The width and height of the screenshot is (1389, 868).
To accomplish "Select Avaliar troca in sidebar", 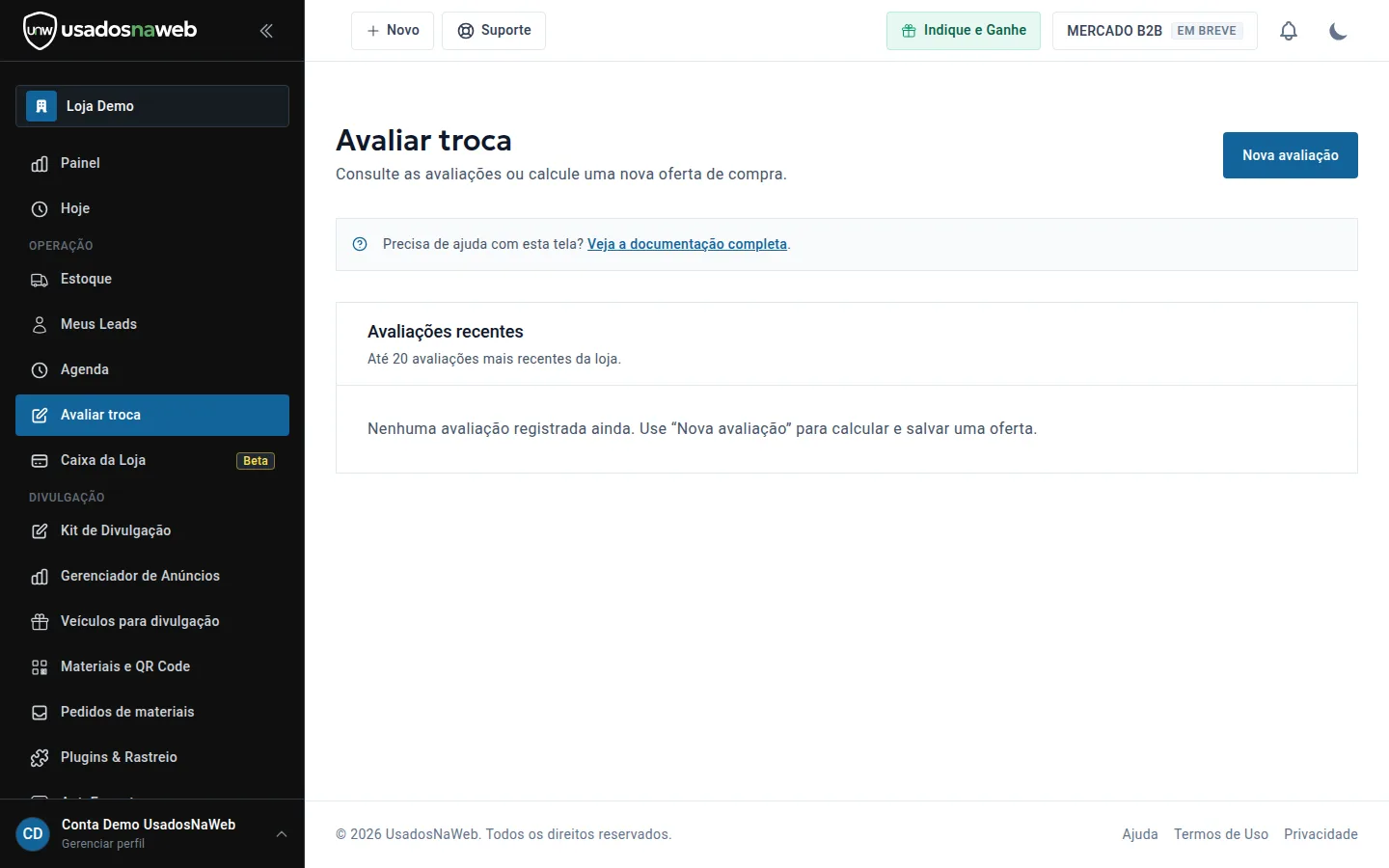I will pos(152,415).
